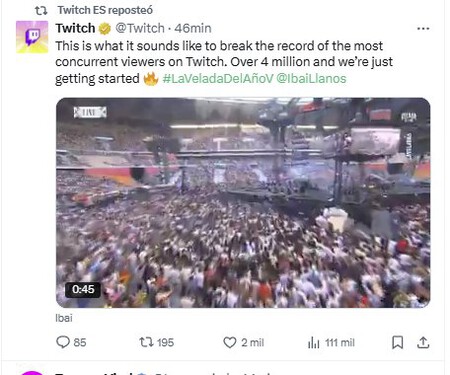The image size is (450, 375).
Task: Open the view analytics bar chart icon
Action: pyautogui.click(x=313, y=342)
